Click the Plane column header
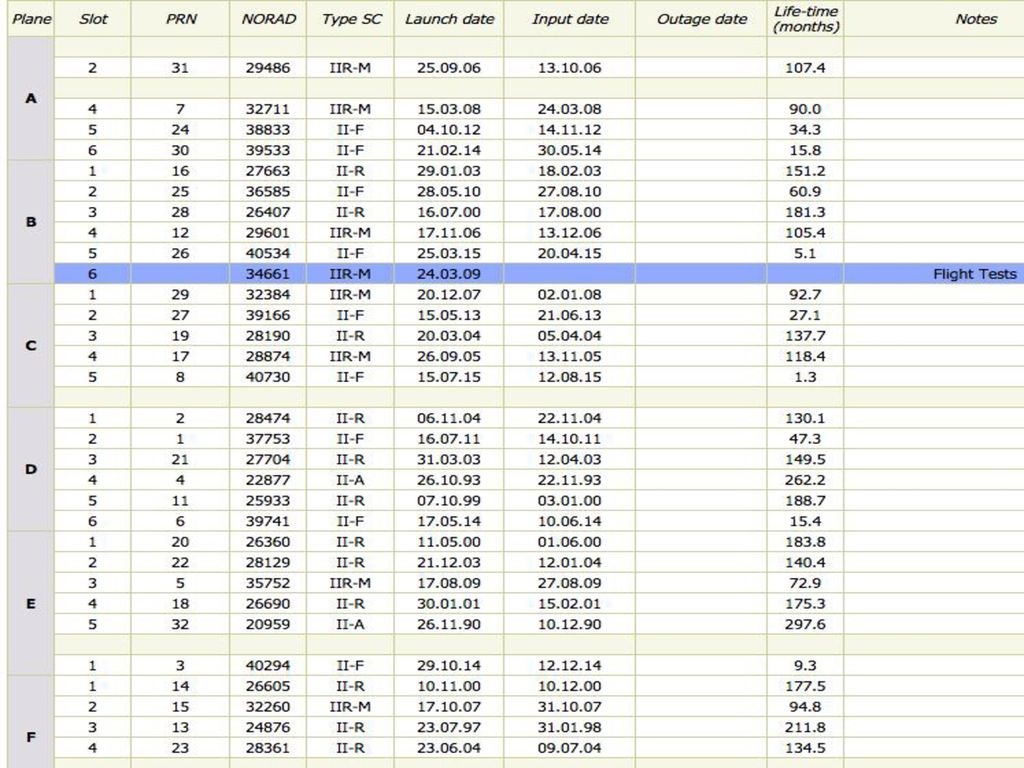 [31, 19]
